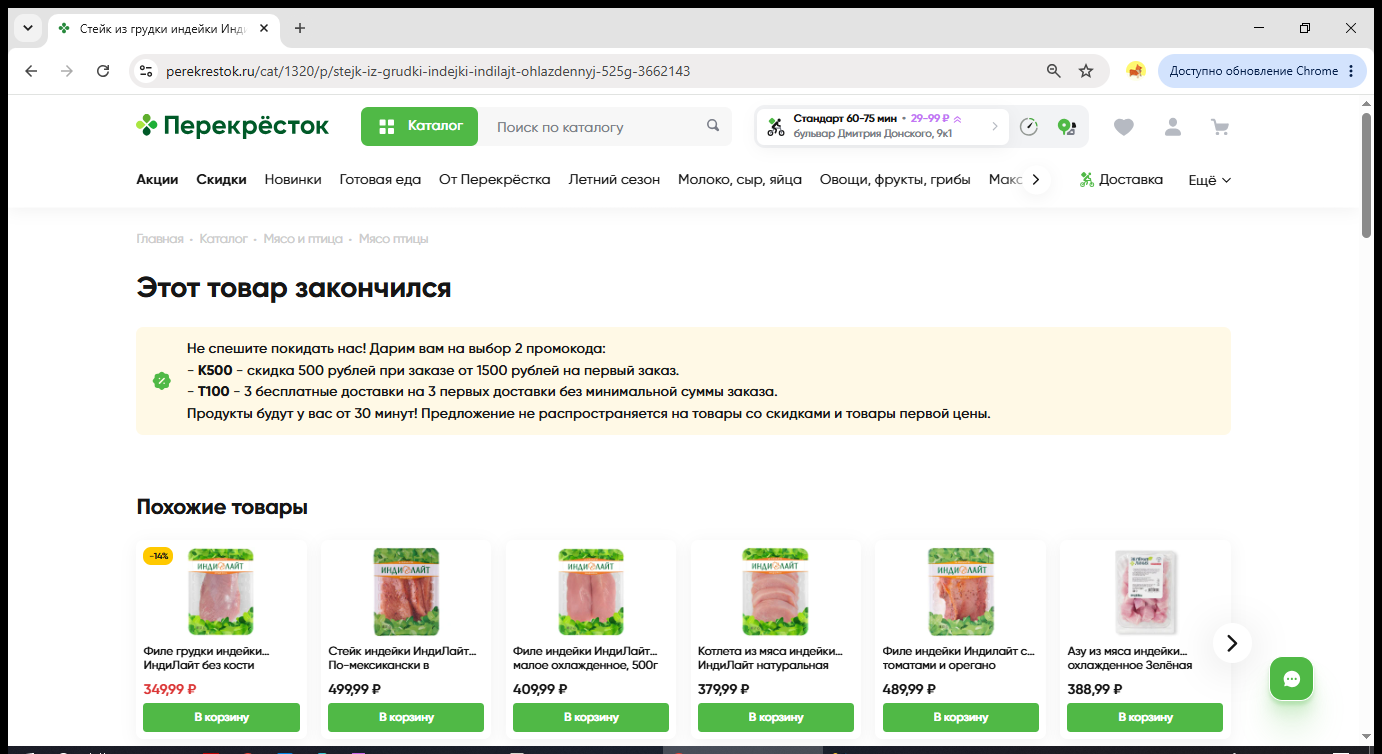Open the Акции category

157,180
